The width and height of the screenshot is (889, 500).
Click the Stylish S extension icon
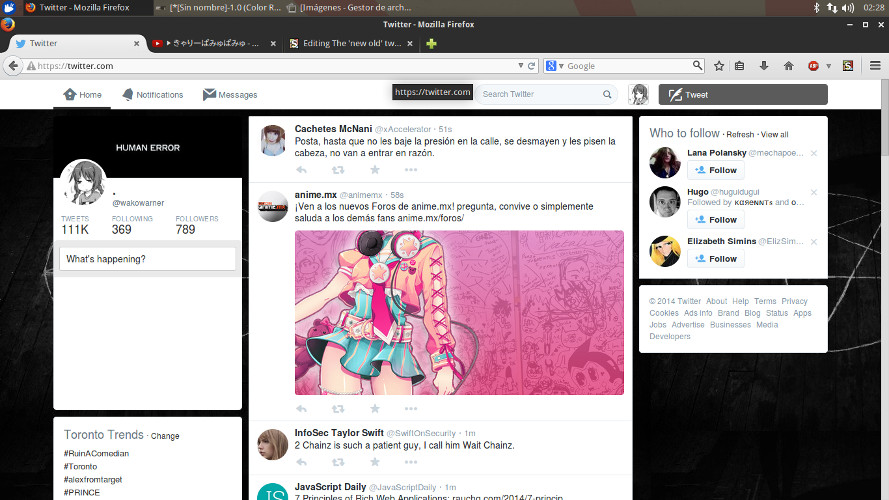click(x=848, y=66)
